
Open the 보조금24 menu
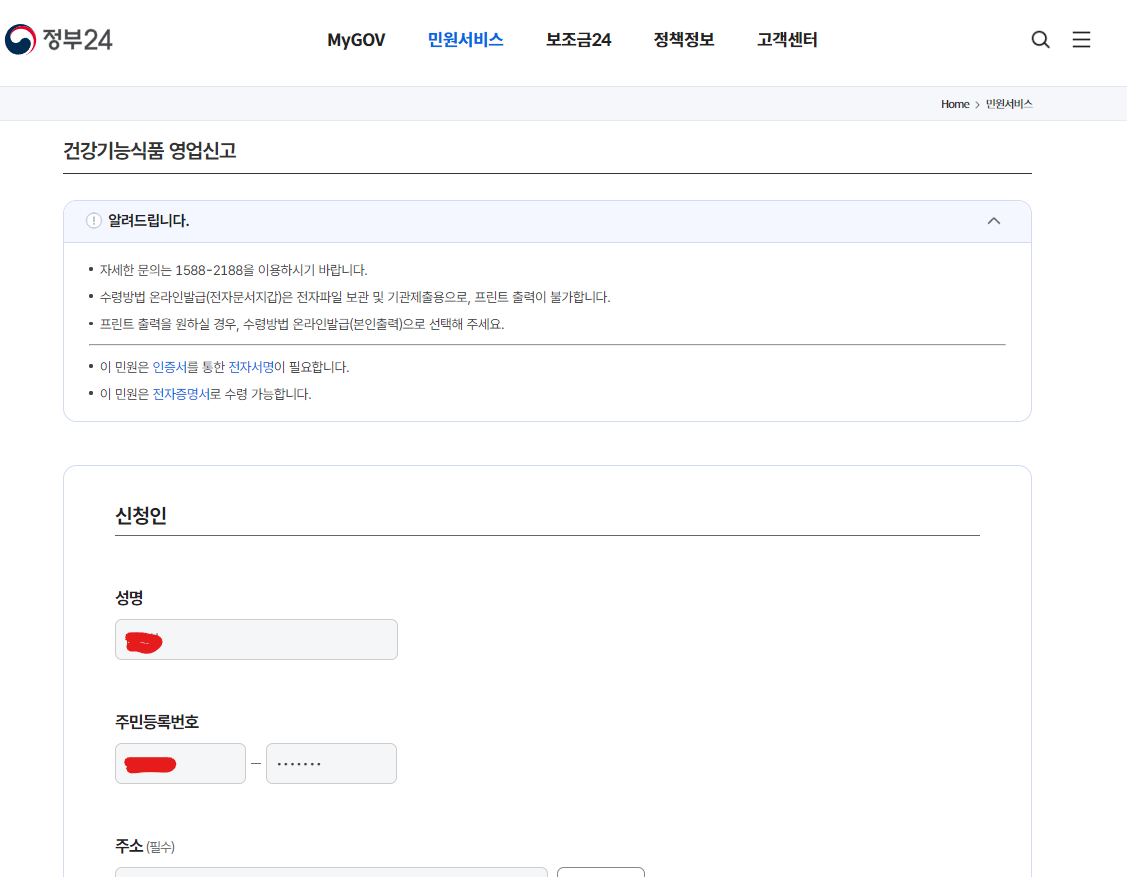(578, 39)
